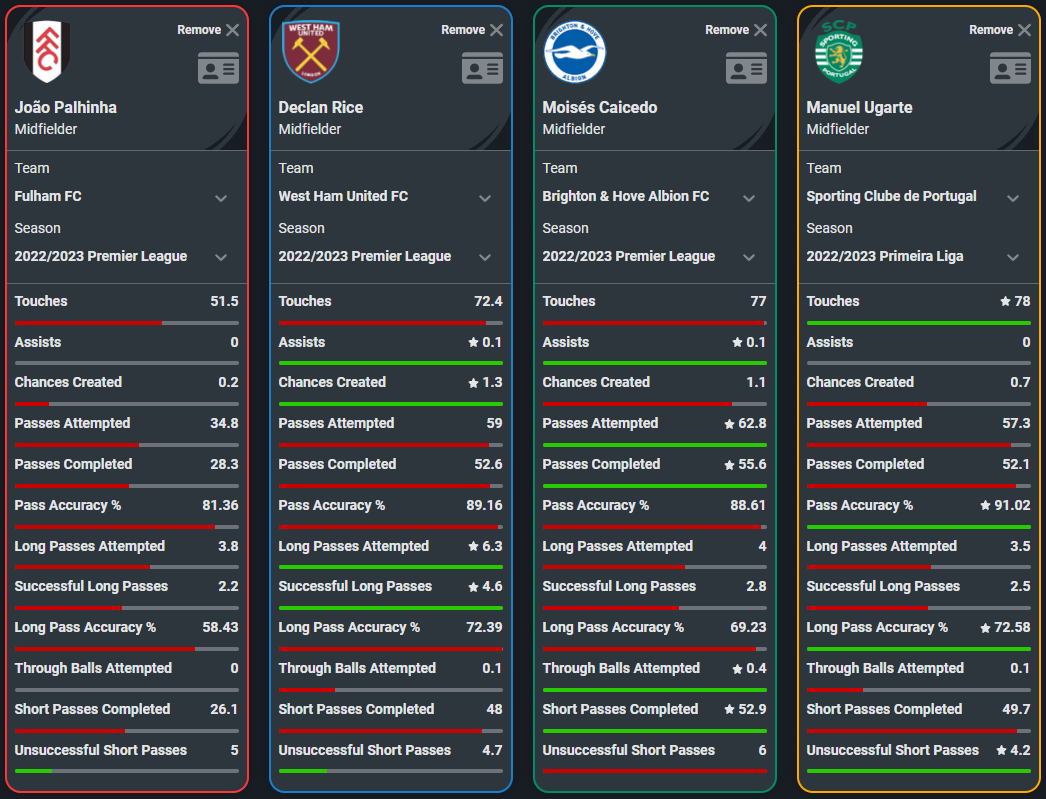Image resolution: width=1046 pixels, height=799 pixels.
Task: Click Palhinha's Chances Created label
Action: click(68, 383)
